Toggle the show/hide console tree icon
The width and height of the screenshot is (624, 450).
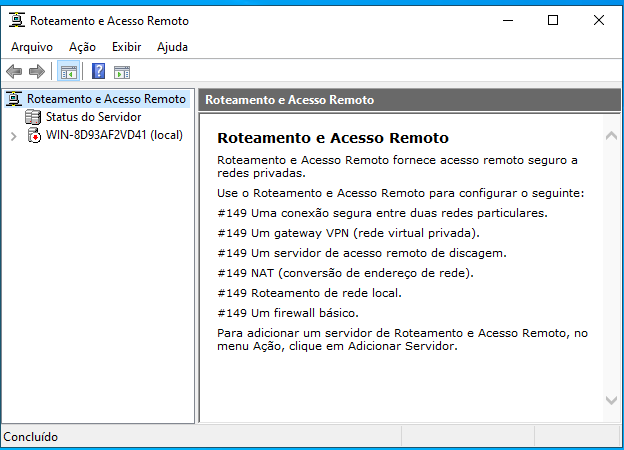click(x=68, y=72)
